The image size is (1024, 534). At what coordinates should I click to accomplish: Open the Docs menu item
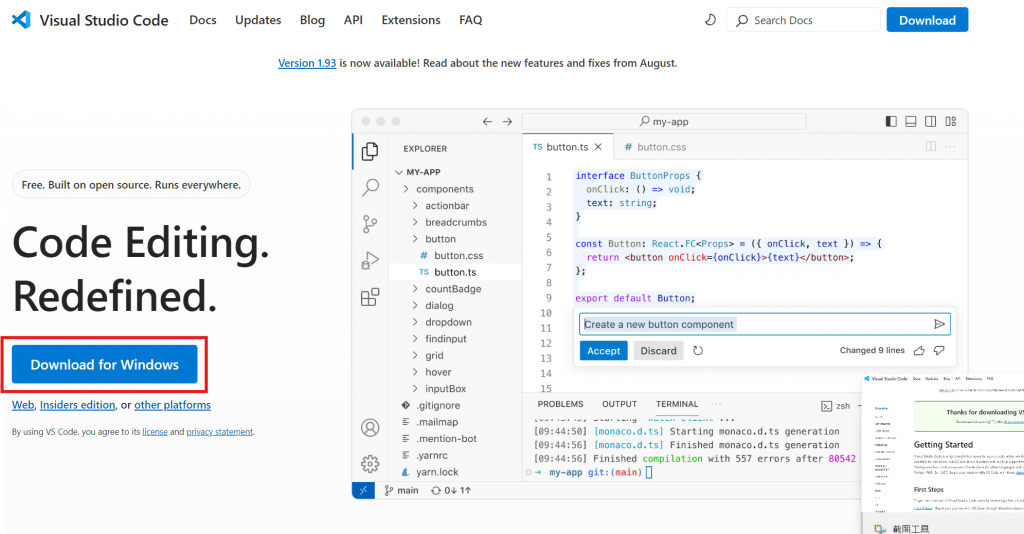202,20
